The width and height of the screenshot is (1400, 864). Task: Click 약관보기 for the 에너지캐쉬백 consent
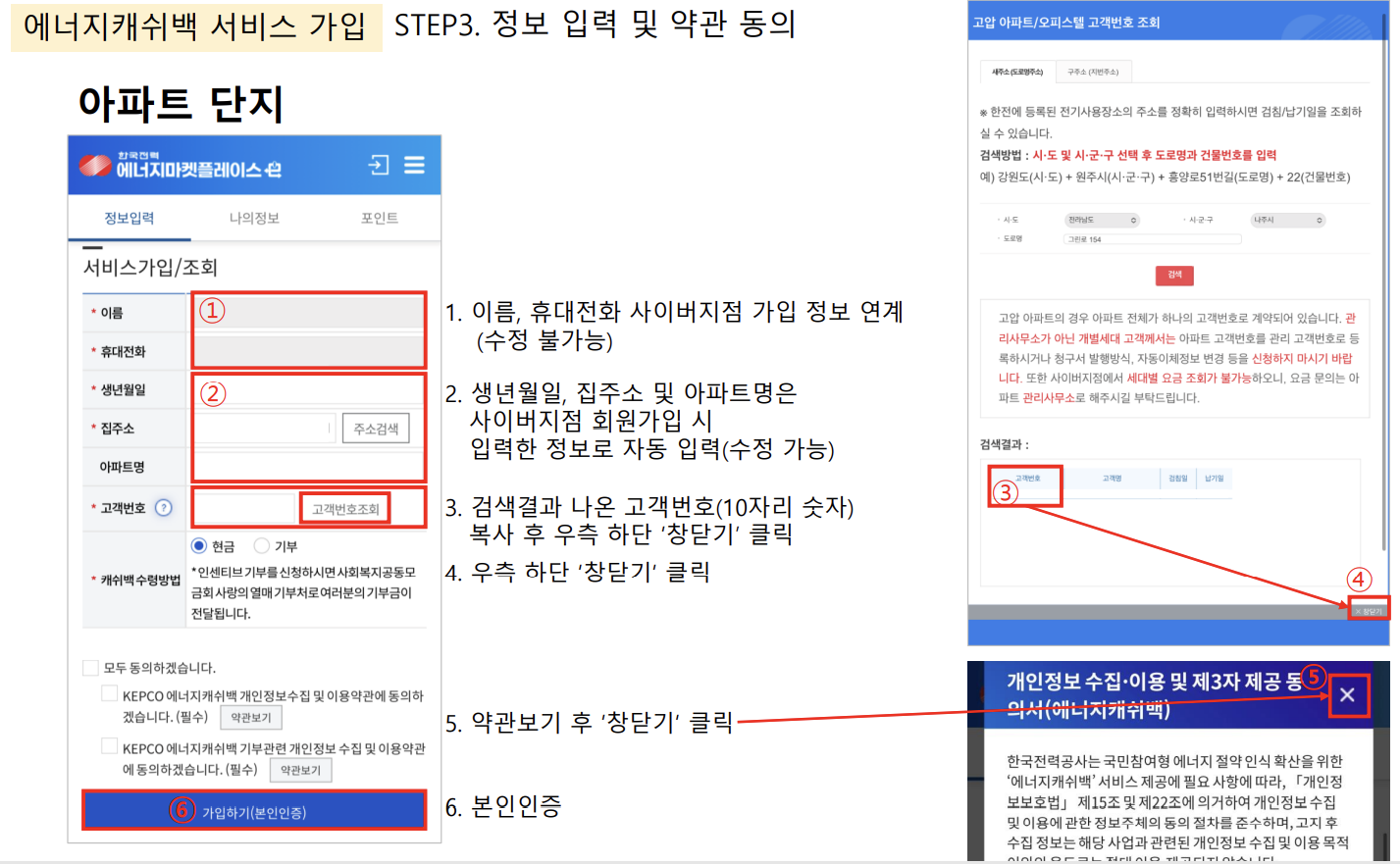tap(251, 718)
